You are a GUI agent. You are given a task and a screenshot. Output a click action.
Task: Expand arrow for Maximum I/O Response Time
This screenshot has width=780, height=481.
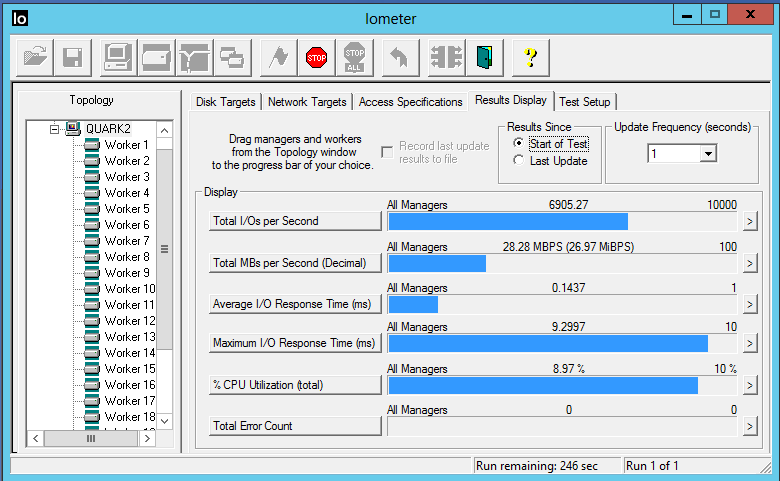[x=750, y=343]
